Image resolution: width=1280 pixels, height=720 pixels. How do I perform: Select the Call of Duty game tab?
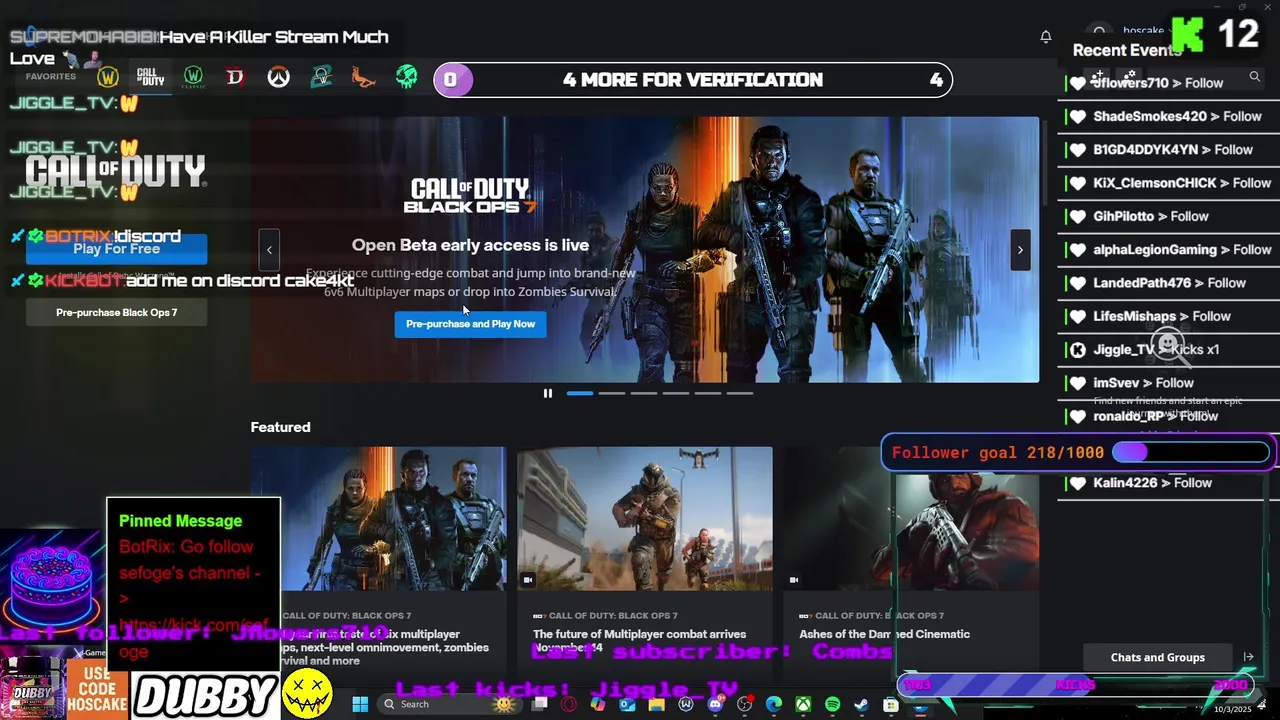150,77
